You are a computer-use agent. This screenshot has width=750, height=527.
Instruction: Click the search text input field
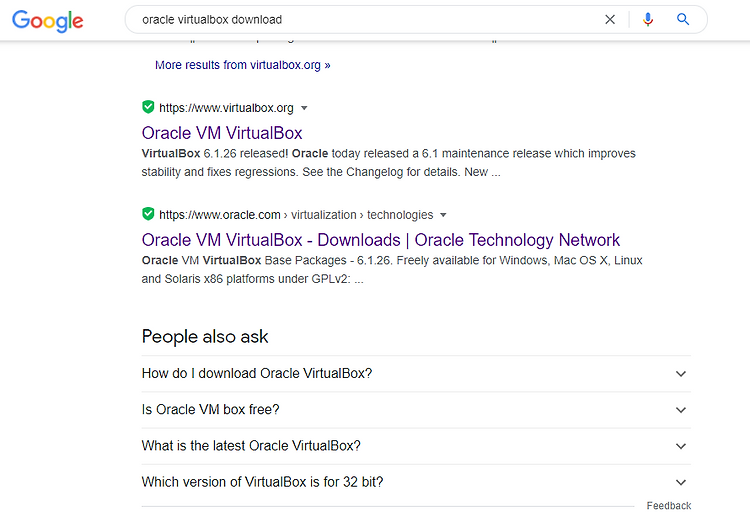coord(368,20)
